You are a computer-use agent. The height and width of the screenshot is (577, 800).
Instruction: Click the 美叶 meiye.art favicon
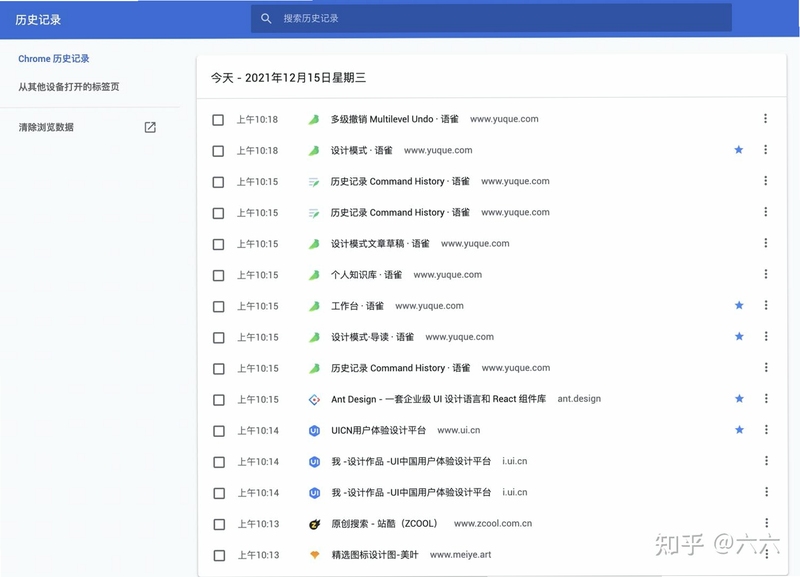click(315, 555)
